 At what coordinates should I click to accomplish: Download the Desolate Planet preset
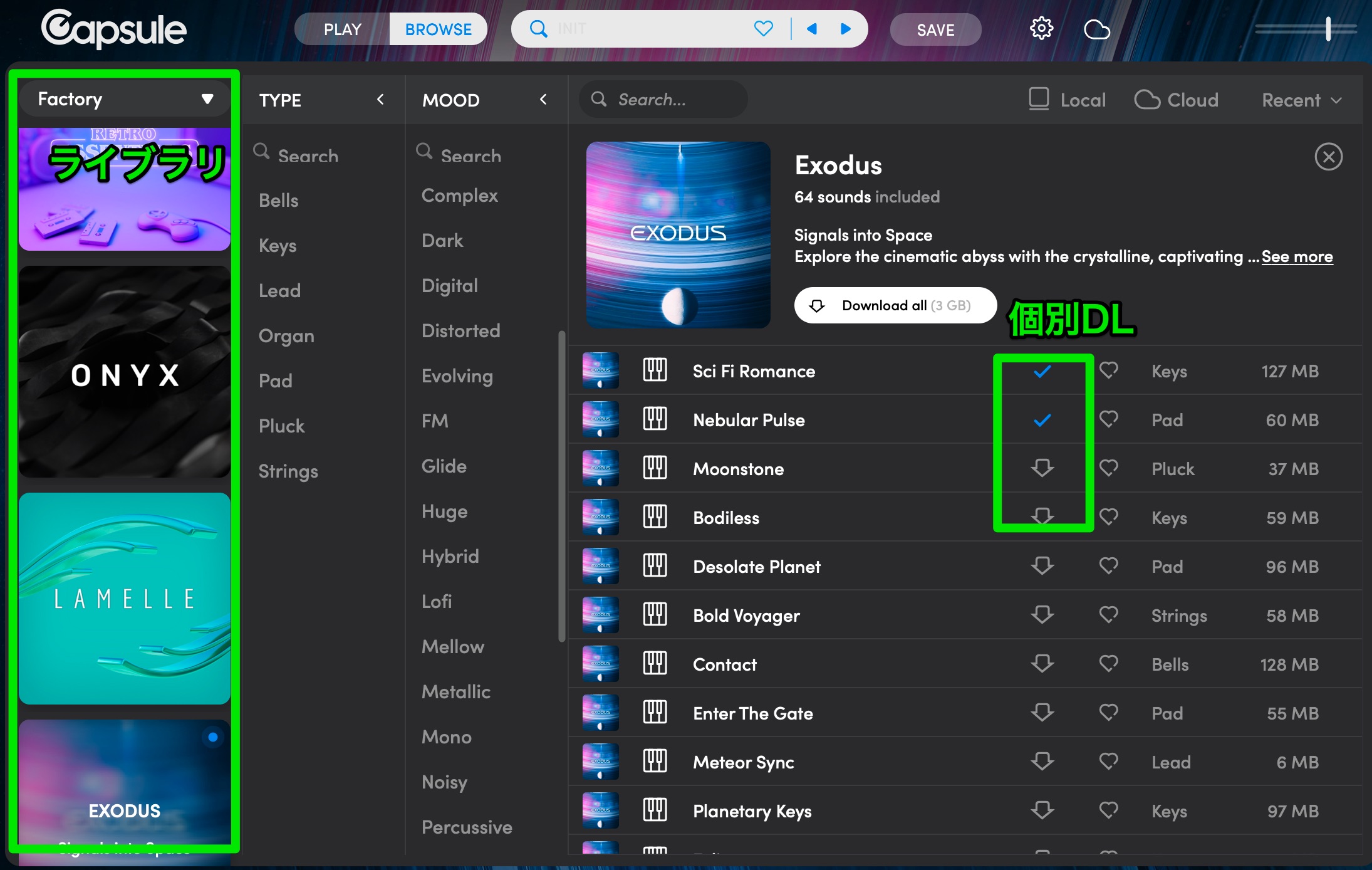[1042, 566]
